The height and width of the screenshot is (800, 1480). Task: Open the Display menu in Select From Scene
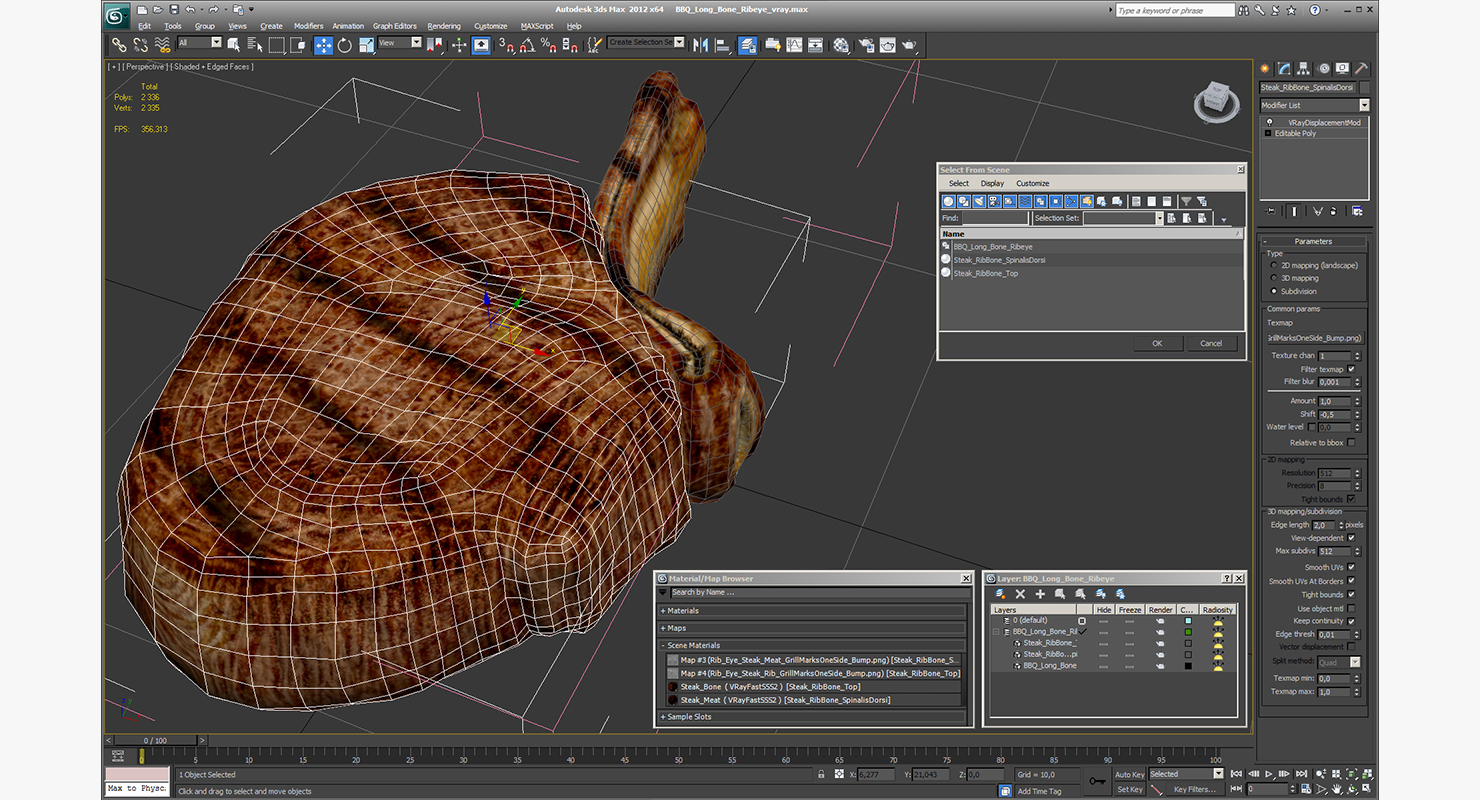coord(992,184)
